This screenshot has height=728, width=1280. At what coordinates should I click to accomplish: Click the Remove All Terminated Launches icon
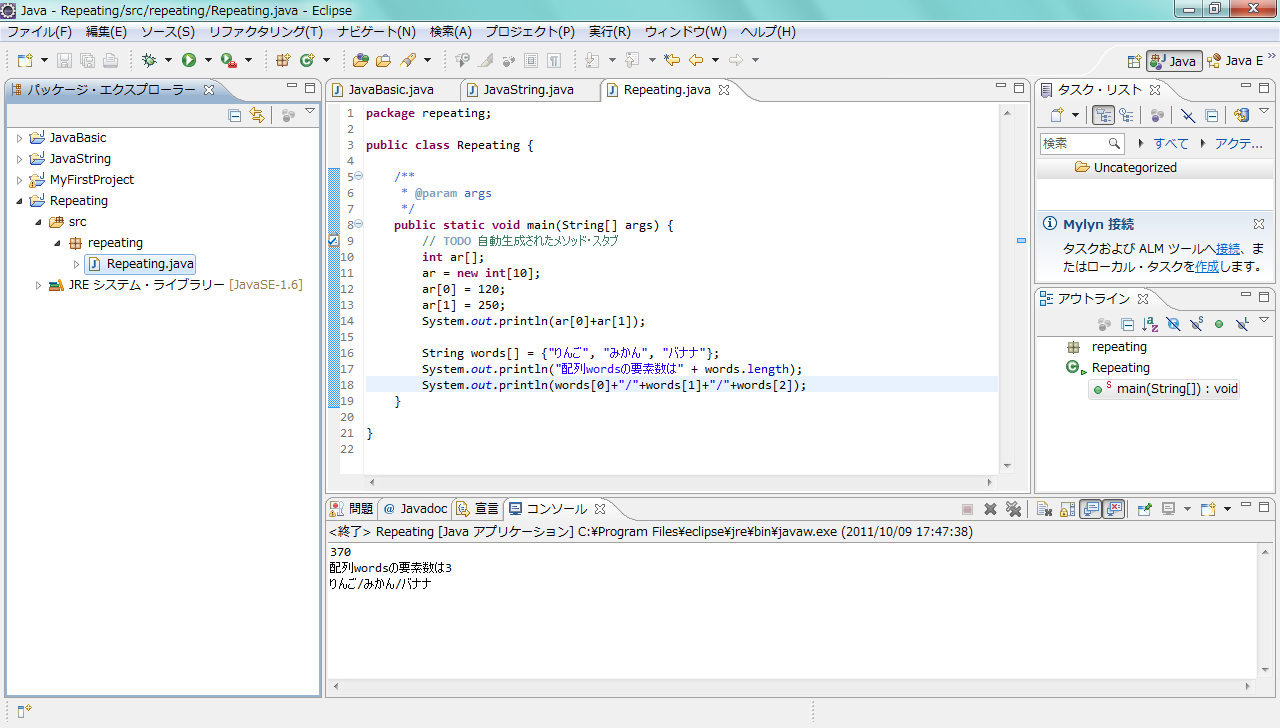point(1013,509)
